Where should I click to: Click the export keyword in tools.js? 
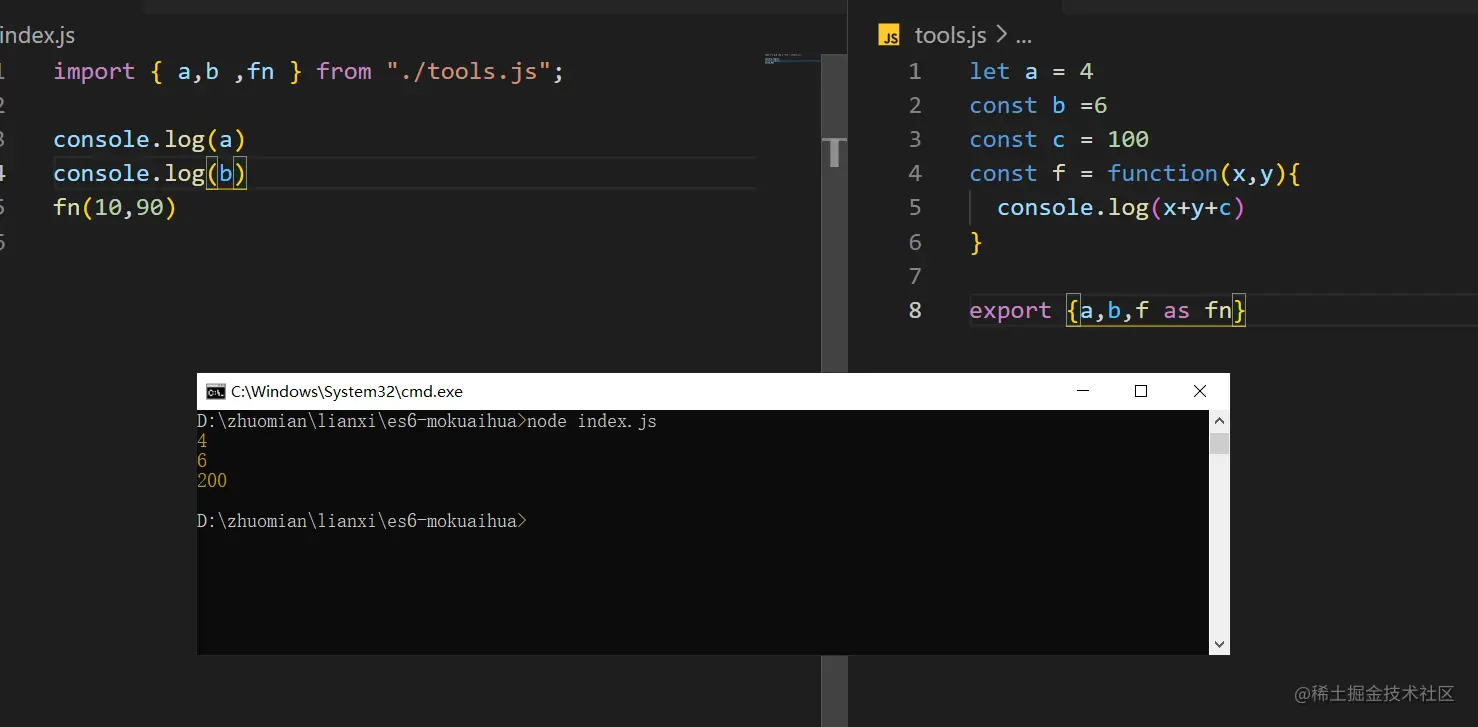pos(1010,310)
